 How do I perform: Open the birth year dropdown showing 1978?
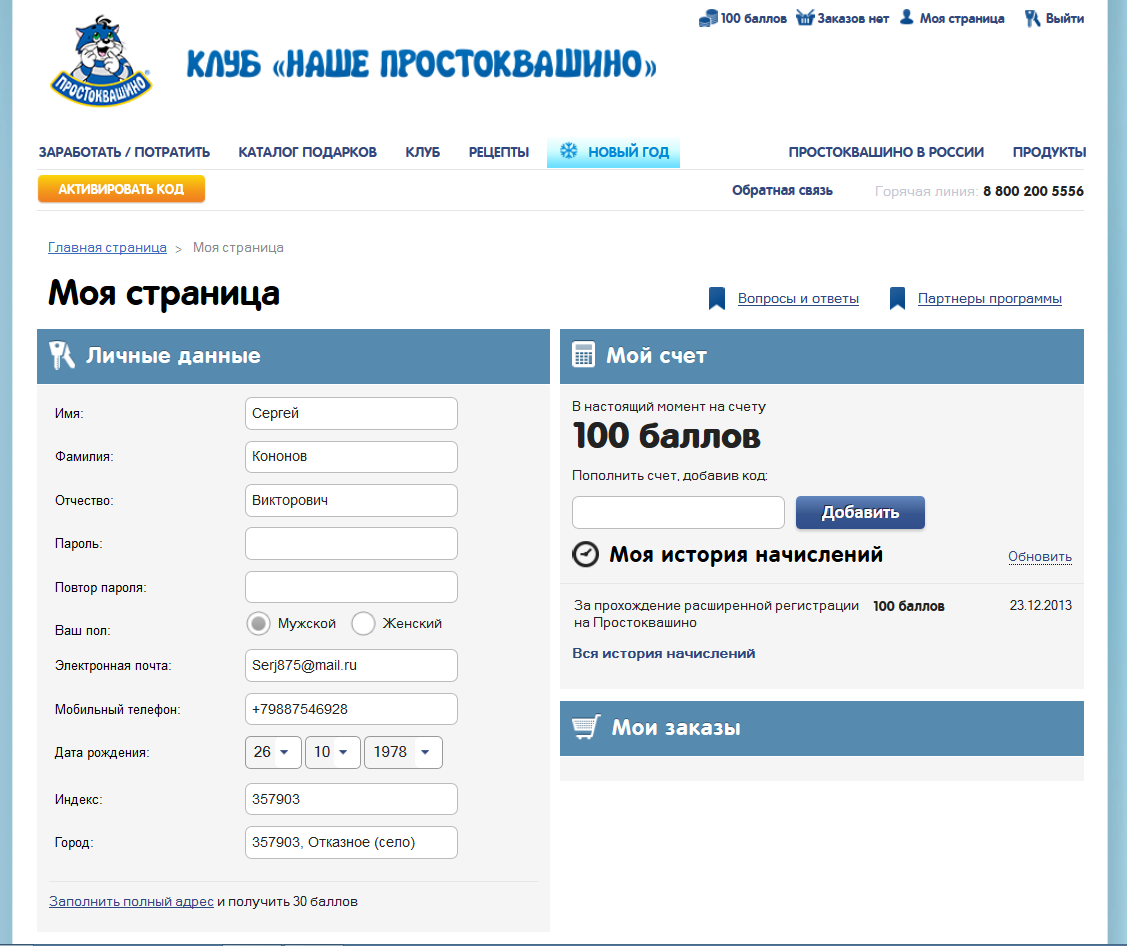(403, 753)
